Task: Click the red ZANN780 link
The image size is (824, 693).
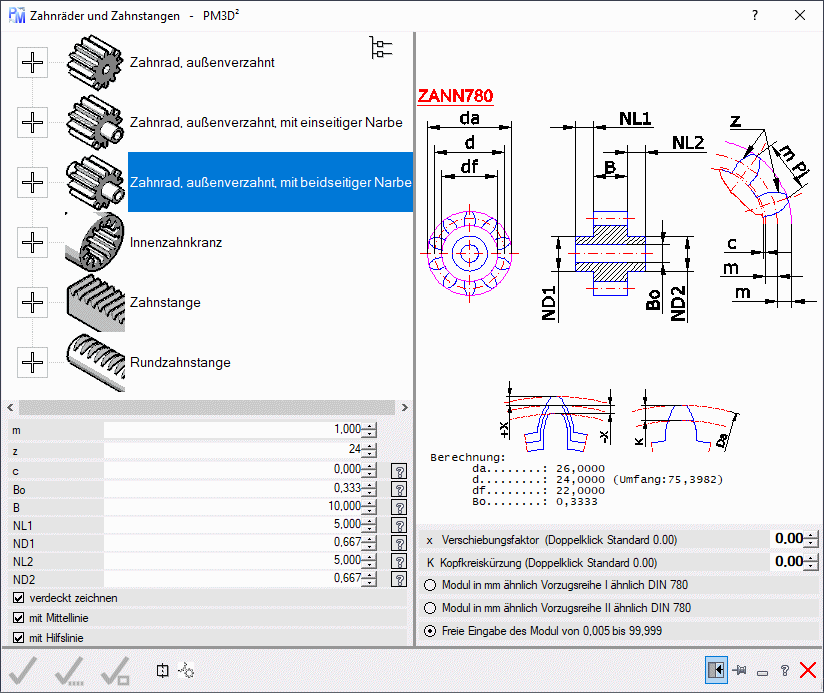Action: click(x=455, y=97)
